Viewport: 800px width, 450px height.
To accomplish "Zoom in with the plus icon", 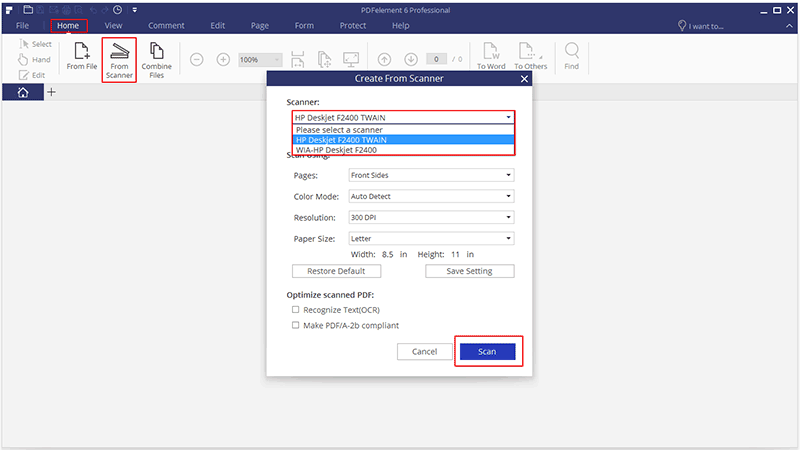I will (x=223, y=60).
